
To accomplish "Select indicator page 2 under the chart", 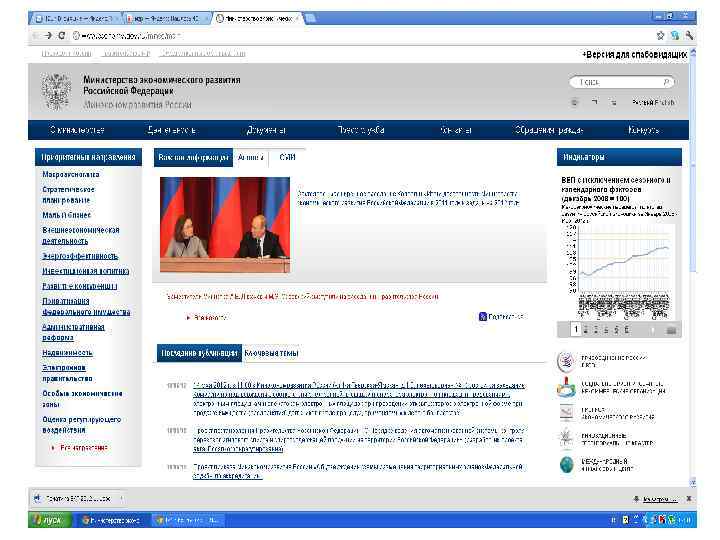I will [585, 329].
